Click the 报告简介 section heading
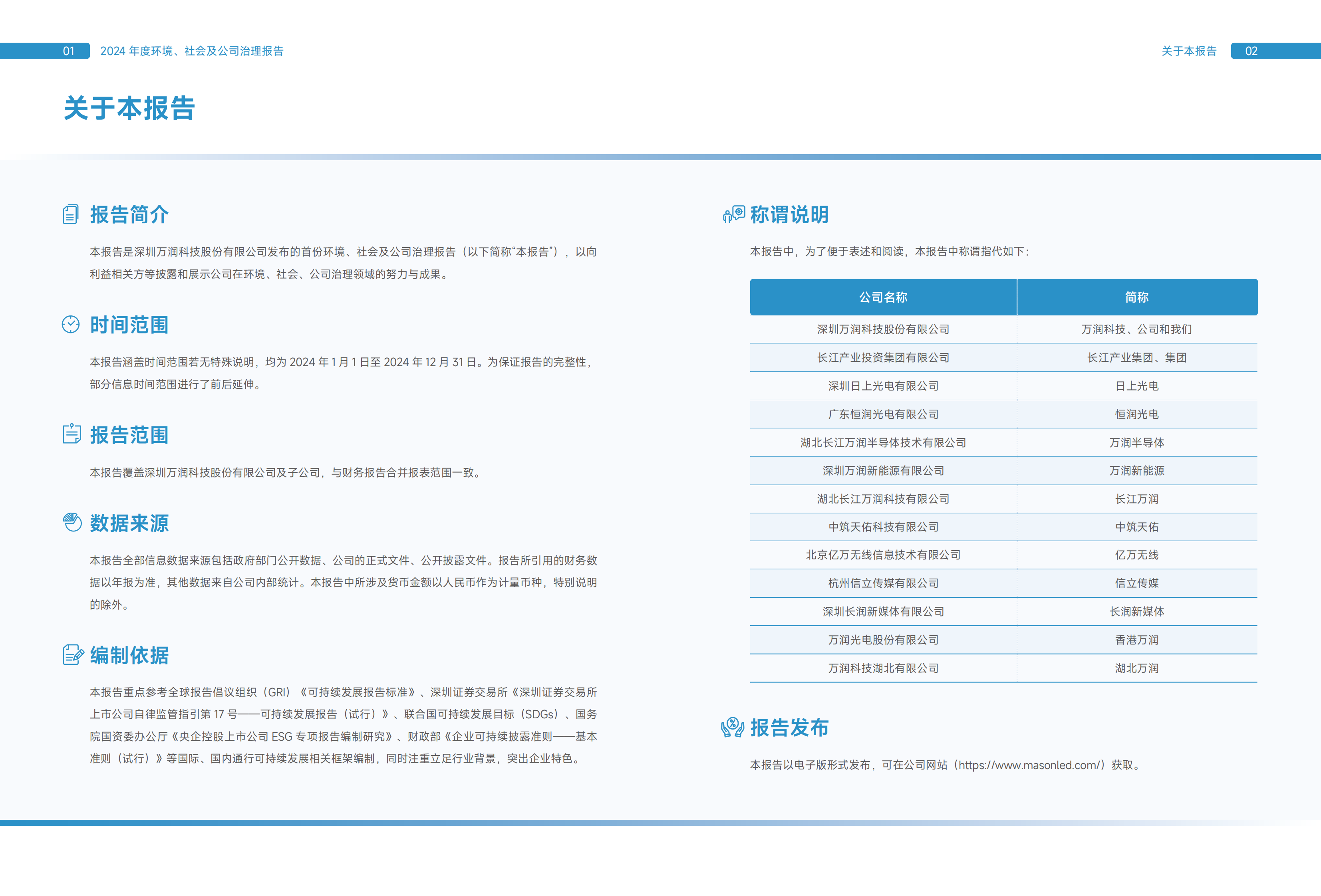 click(129, 215)
